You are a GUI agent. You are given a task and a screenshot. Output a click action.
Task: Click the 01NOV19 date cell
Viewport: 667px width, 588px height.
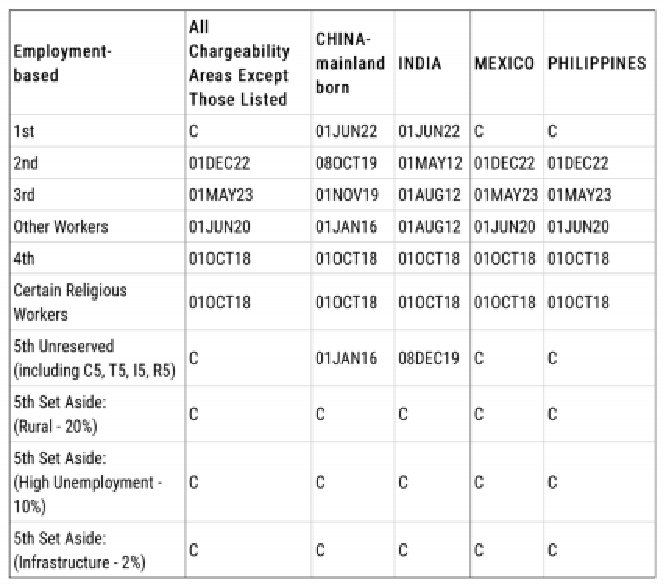346,195
